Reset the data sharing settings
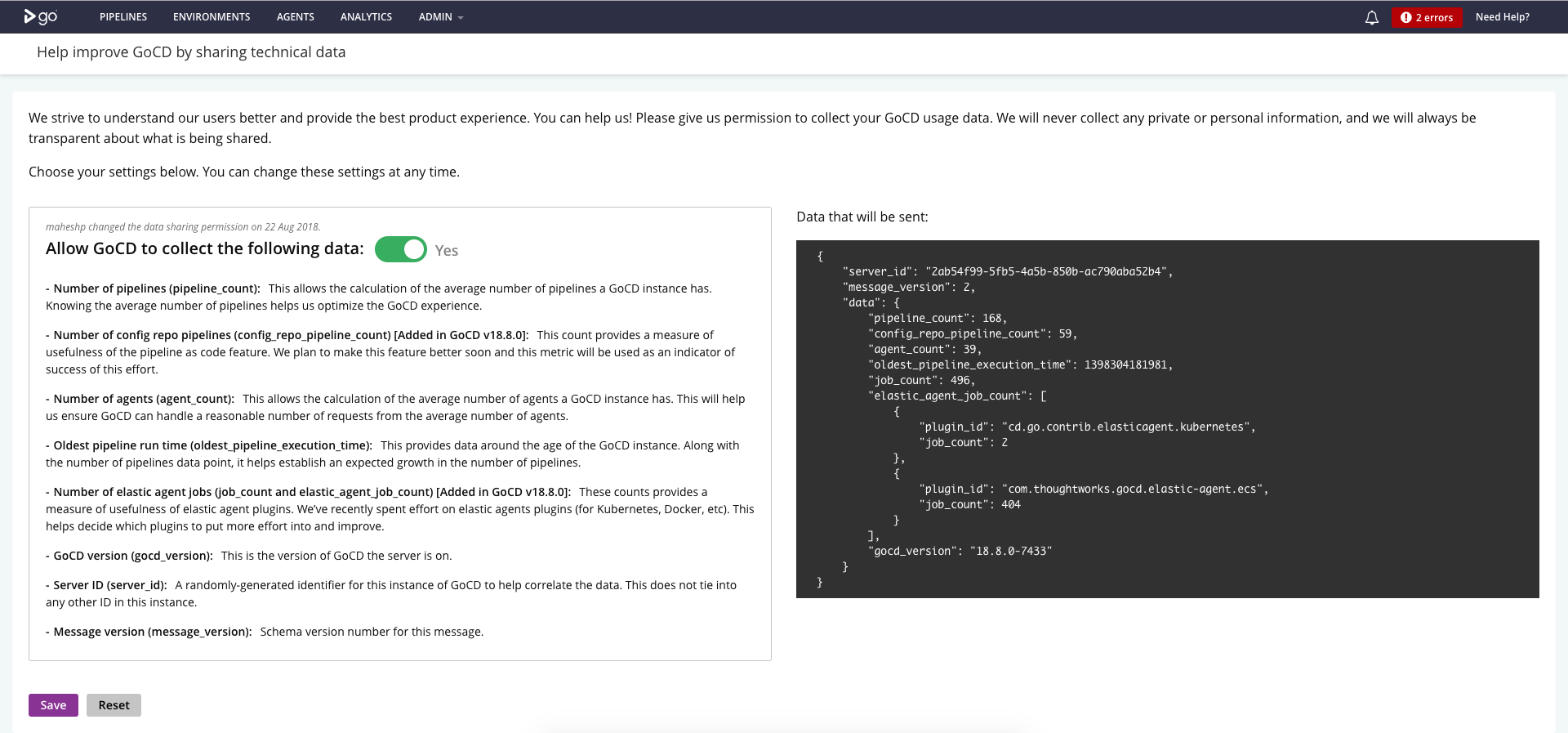The height and width of the screenshot is (733, 1568). tap(114, 705)
